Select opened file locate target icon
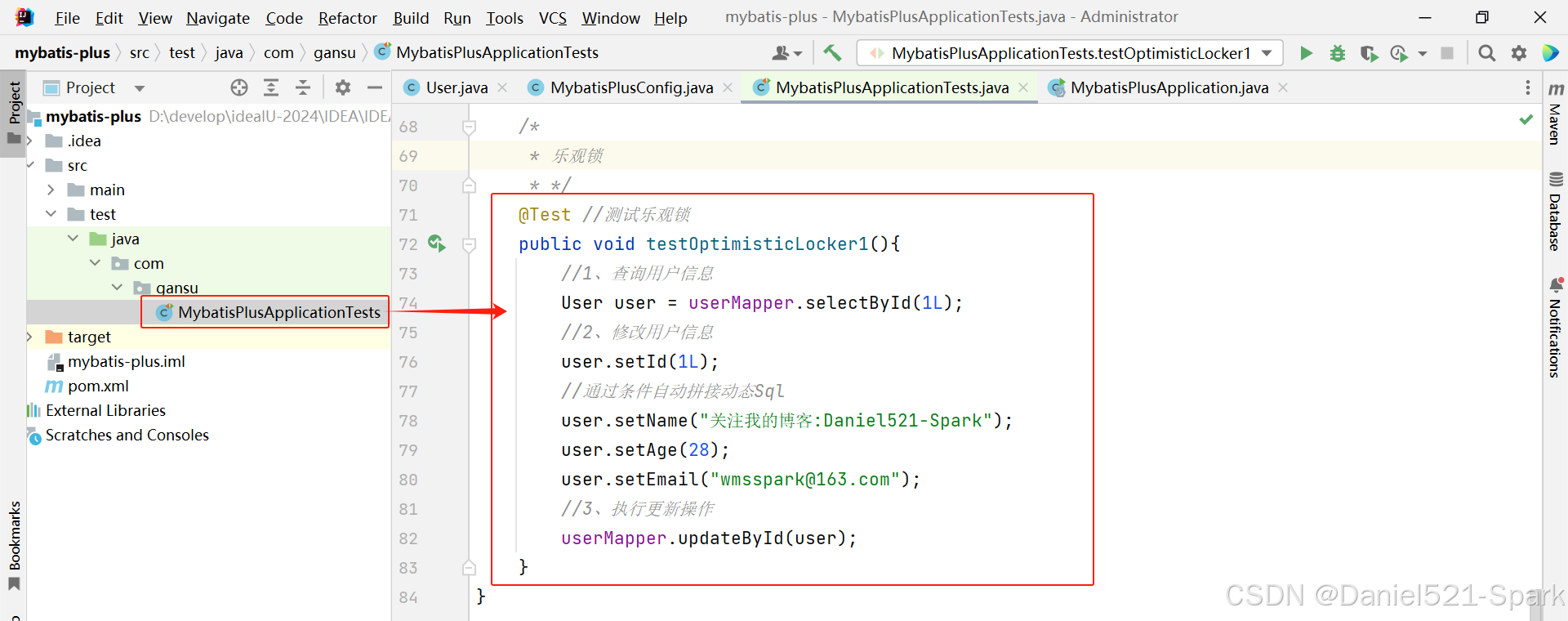This screenshot has width=1568, height=621. click(x=239, y=87)
